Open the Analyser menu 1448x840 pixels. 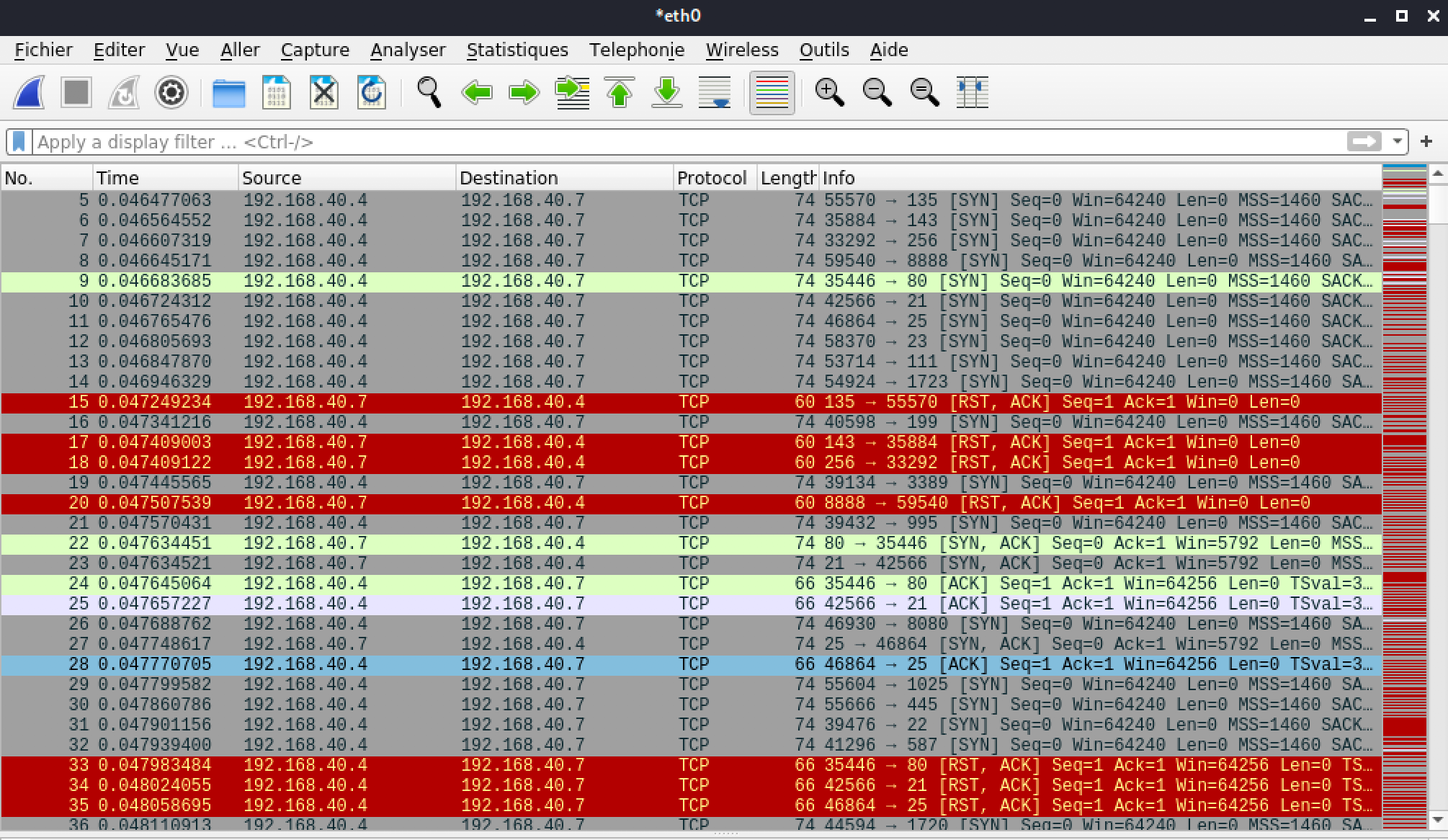[408, 50]
